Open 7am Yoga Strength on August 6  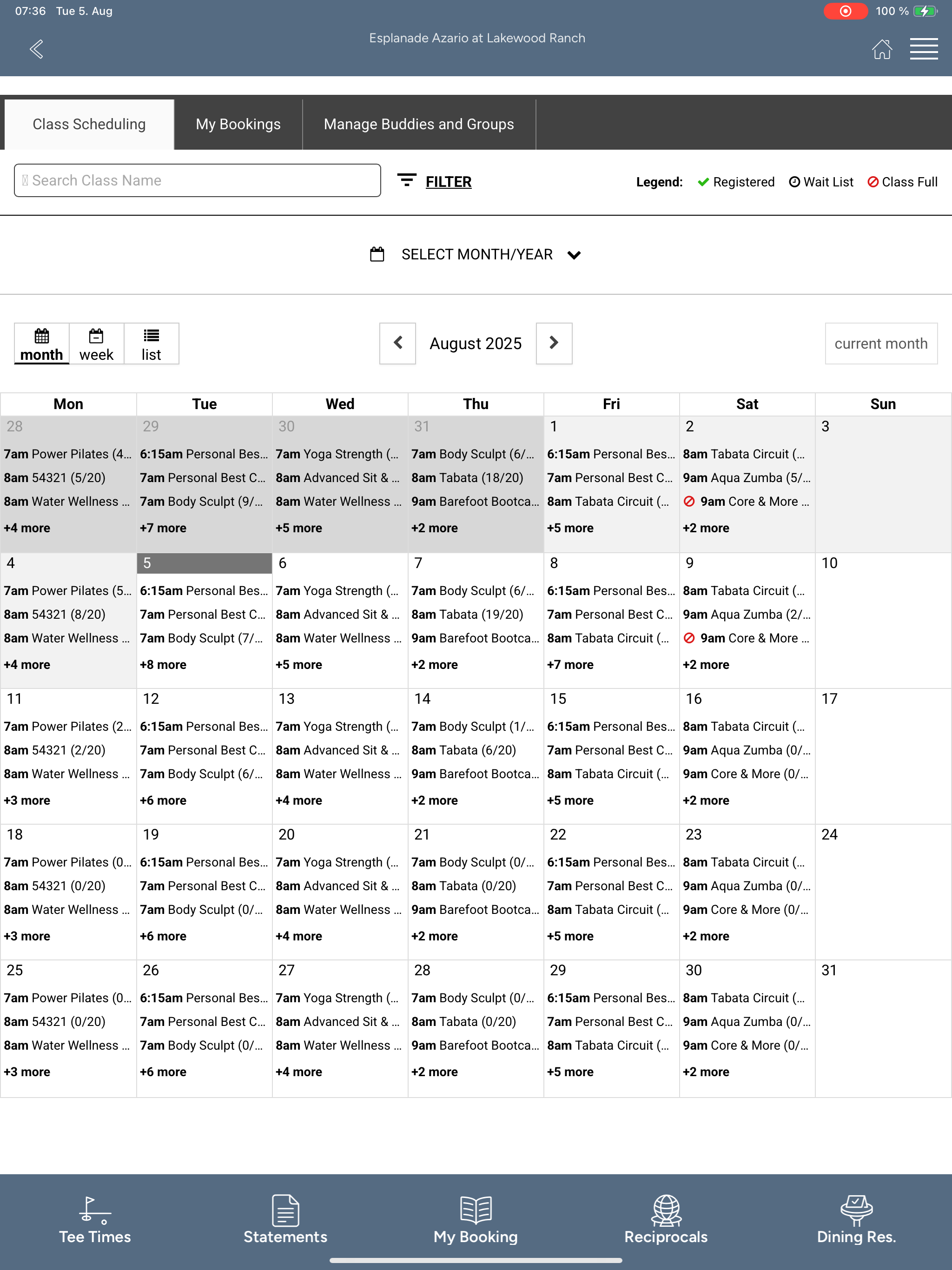coord(337,590)
